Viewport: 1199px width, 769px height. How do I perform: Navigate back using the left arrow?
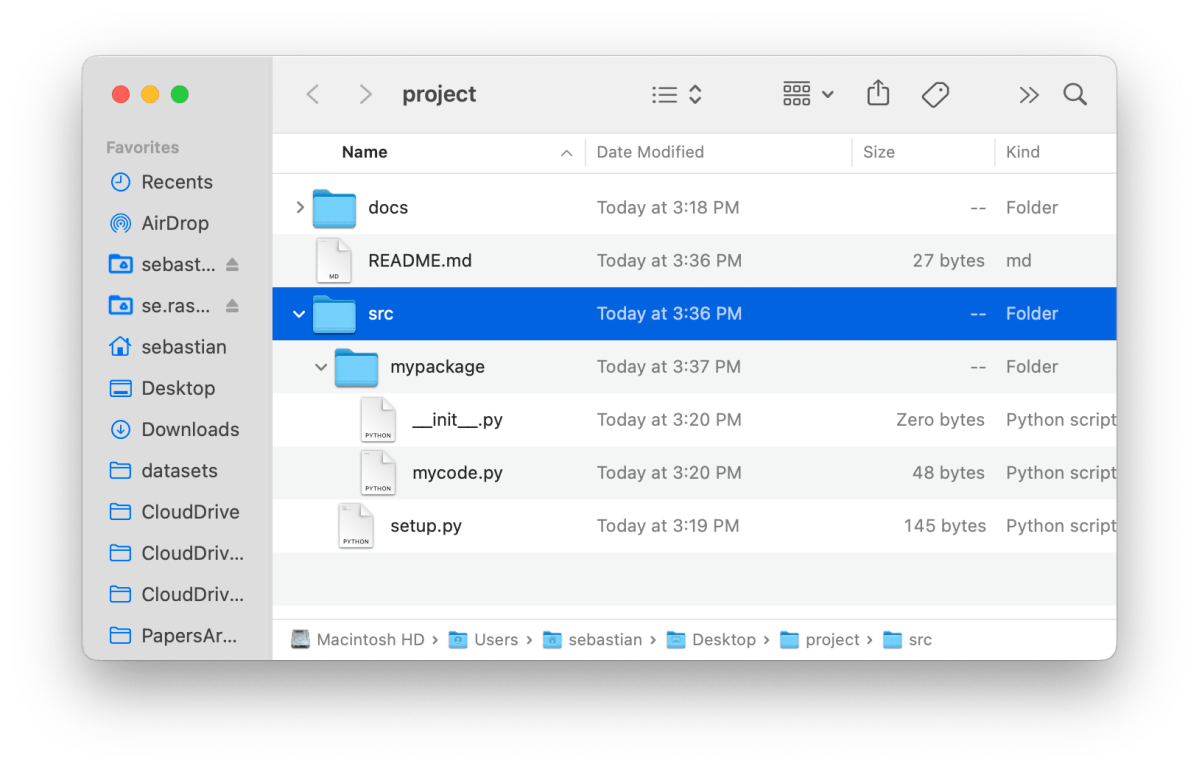pyautogui.click(x=312, y=93)
